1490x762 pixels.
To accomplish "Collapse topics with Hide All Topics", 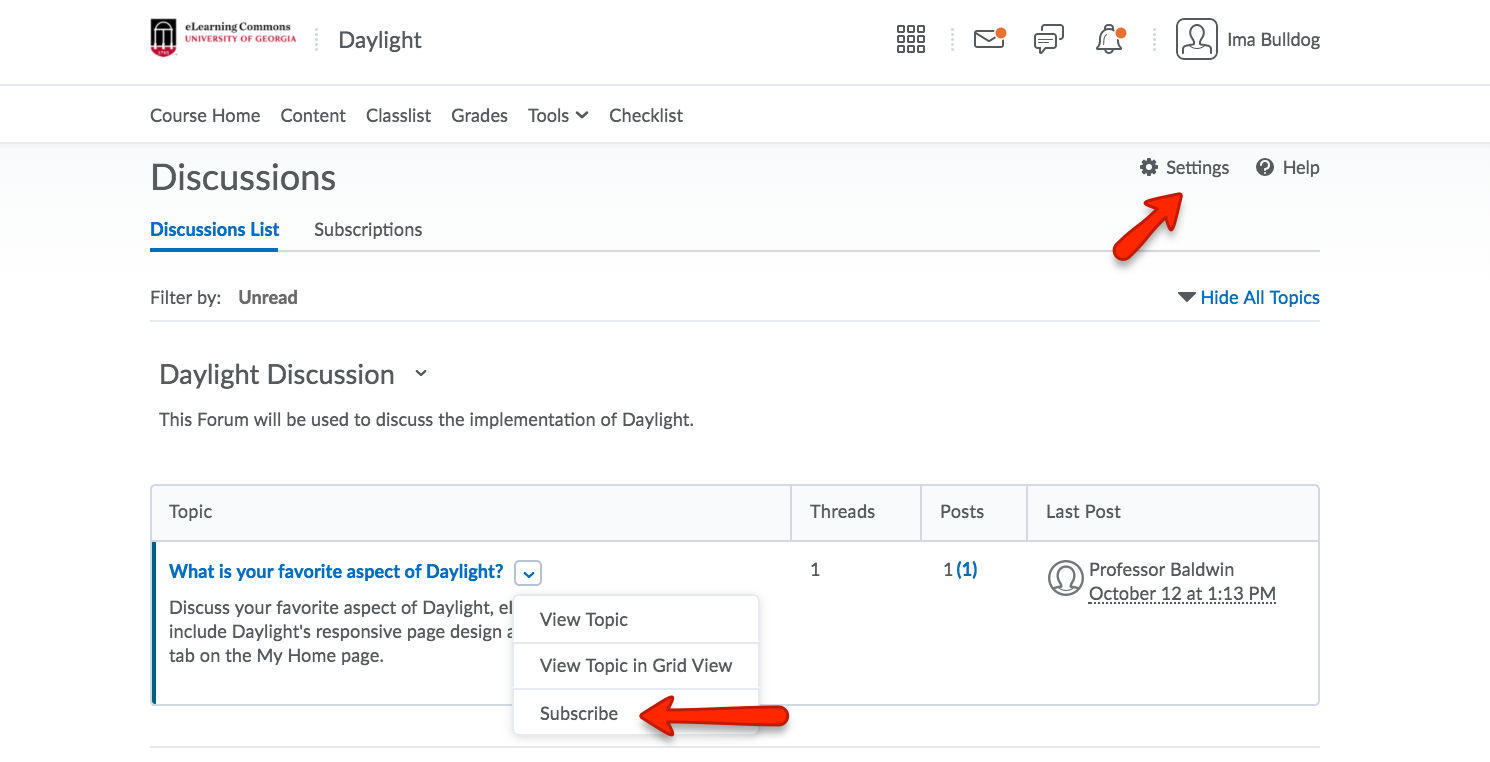I will [x=1249, y=297].
